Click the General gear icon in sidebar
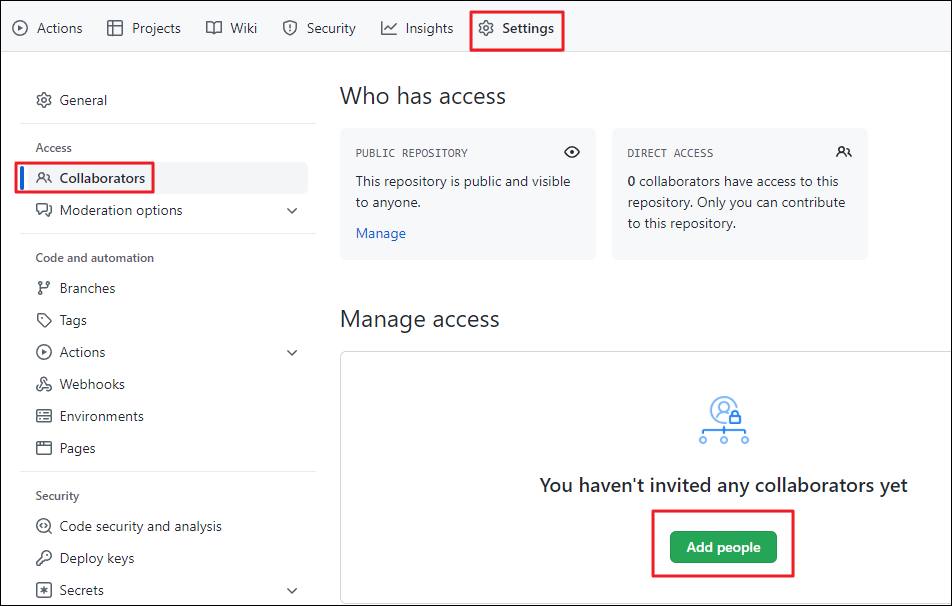The image size is (952, 606). click(44, 100)
